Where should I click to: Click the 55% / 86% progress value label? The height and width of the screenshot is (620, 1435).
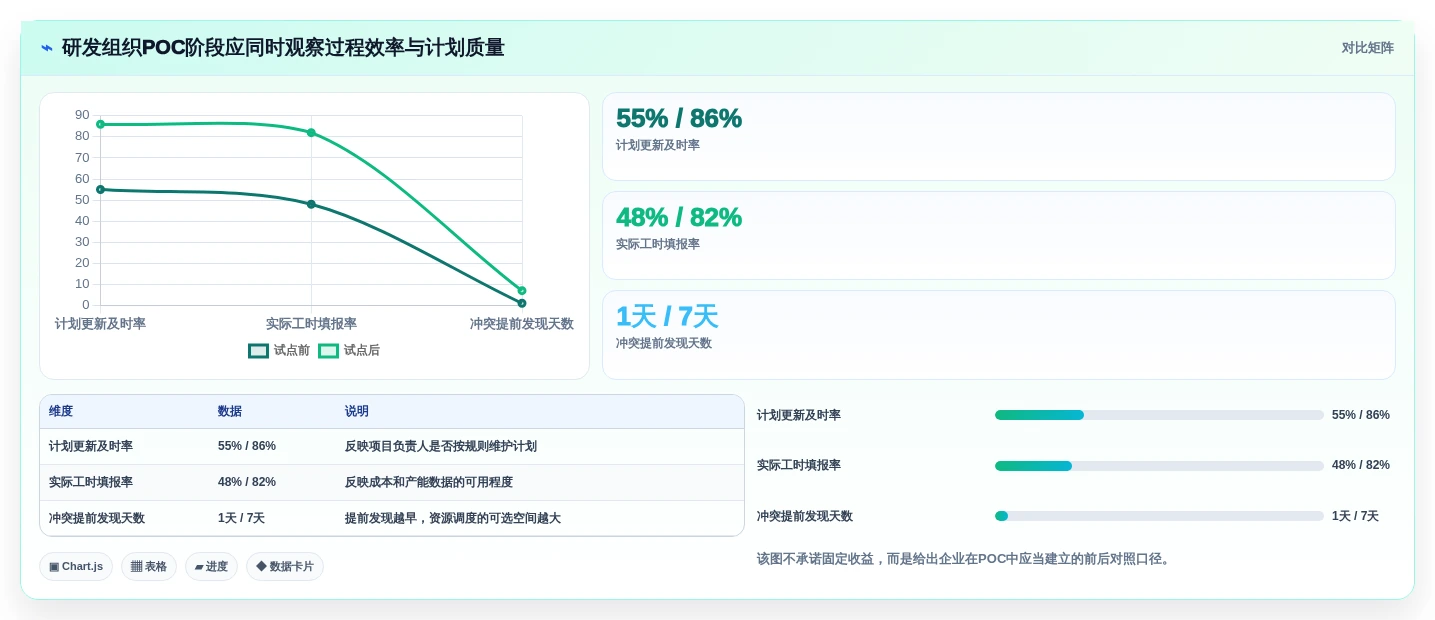1360,415
